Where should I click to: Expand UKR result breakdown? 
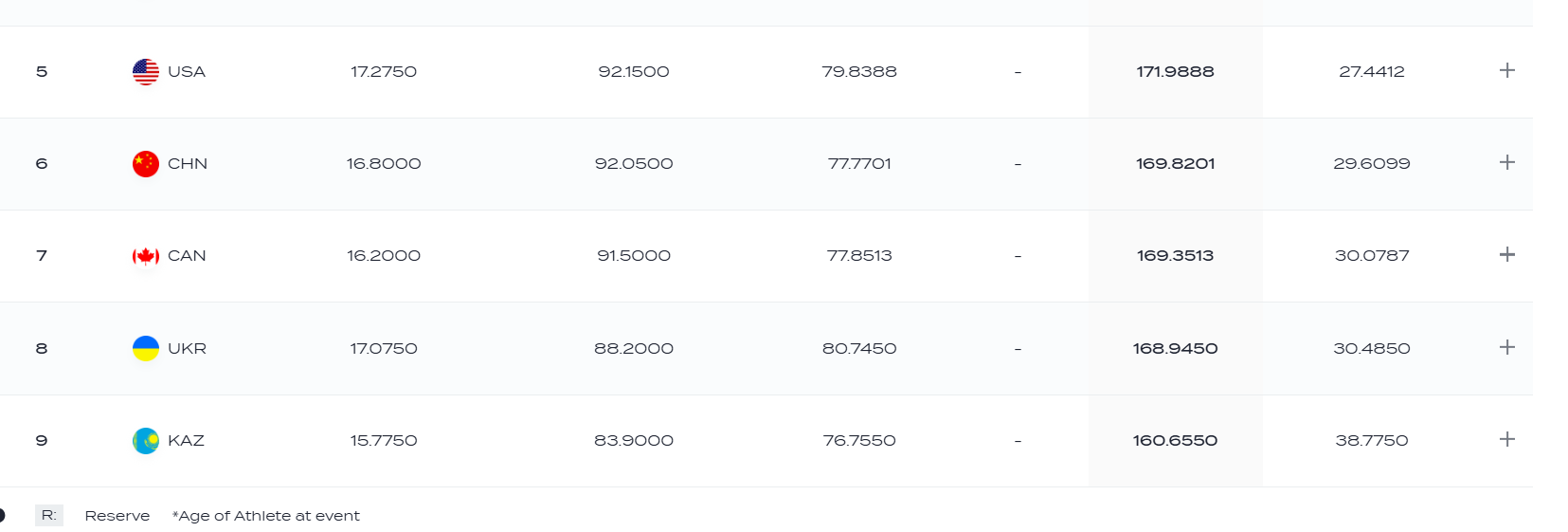point(1506,347)
